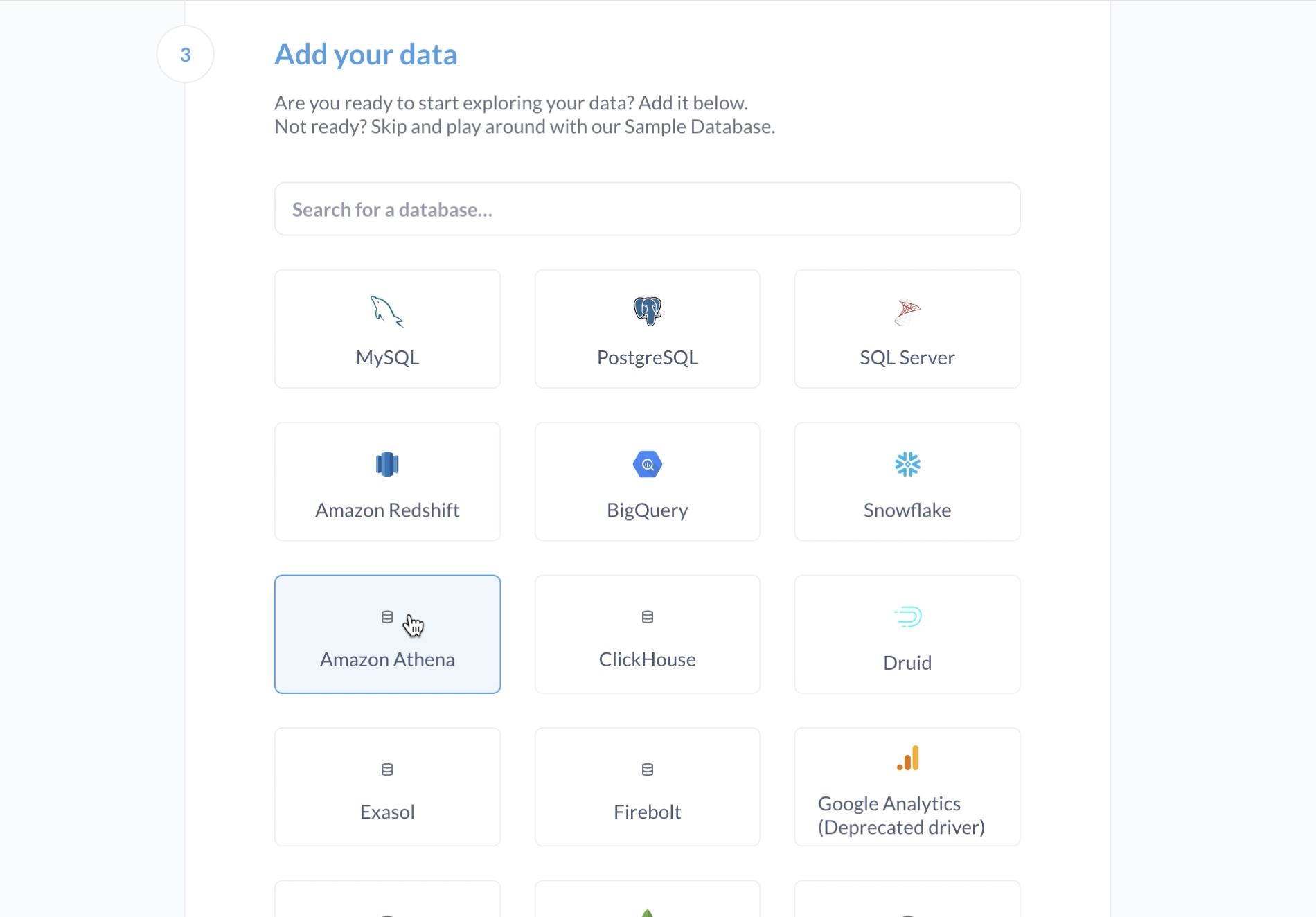
Task: Click the Firebolt database icon
Action: coord(648,769)
